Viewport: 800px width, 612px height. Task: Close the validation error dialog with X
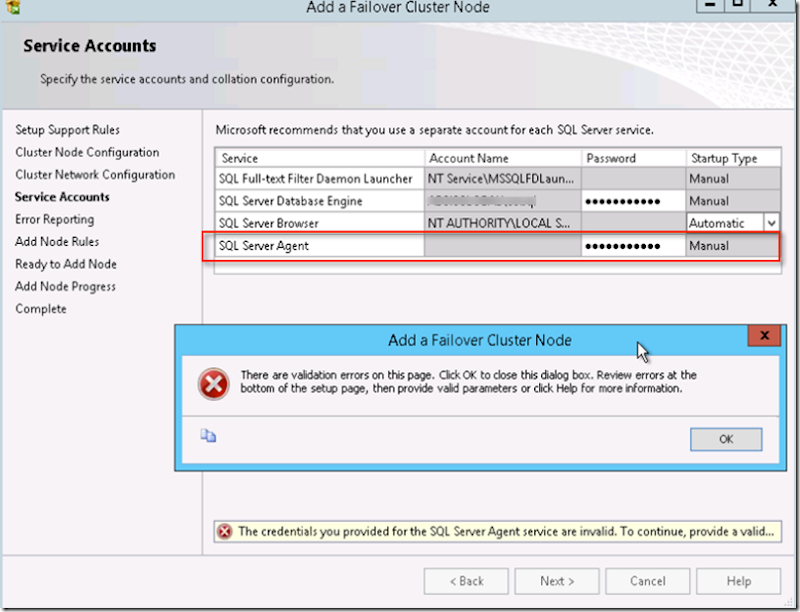click(x=764, y=336)
